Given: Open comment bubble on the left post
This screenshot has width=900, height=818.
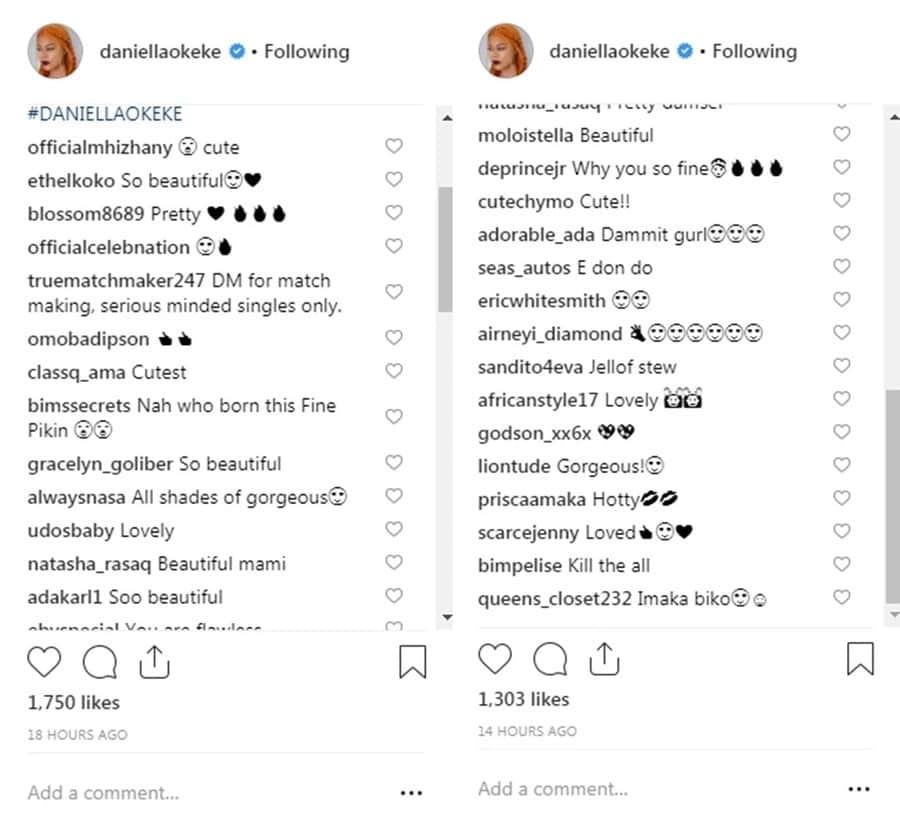Looking at the screenshot, I should click(x=100, y=661).
